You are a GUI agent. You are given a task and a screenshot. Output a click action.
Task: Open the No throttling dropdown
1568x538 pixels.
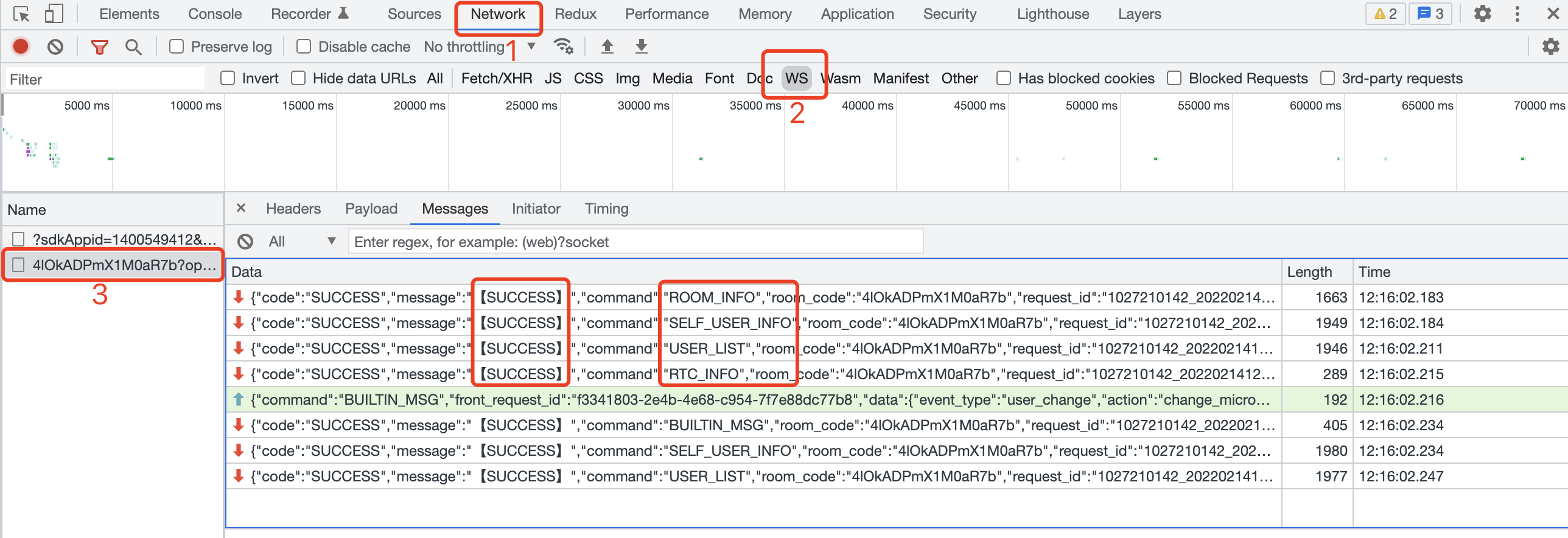[480, 47]
